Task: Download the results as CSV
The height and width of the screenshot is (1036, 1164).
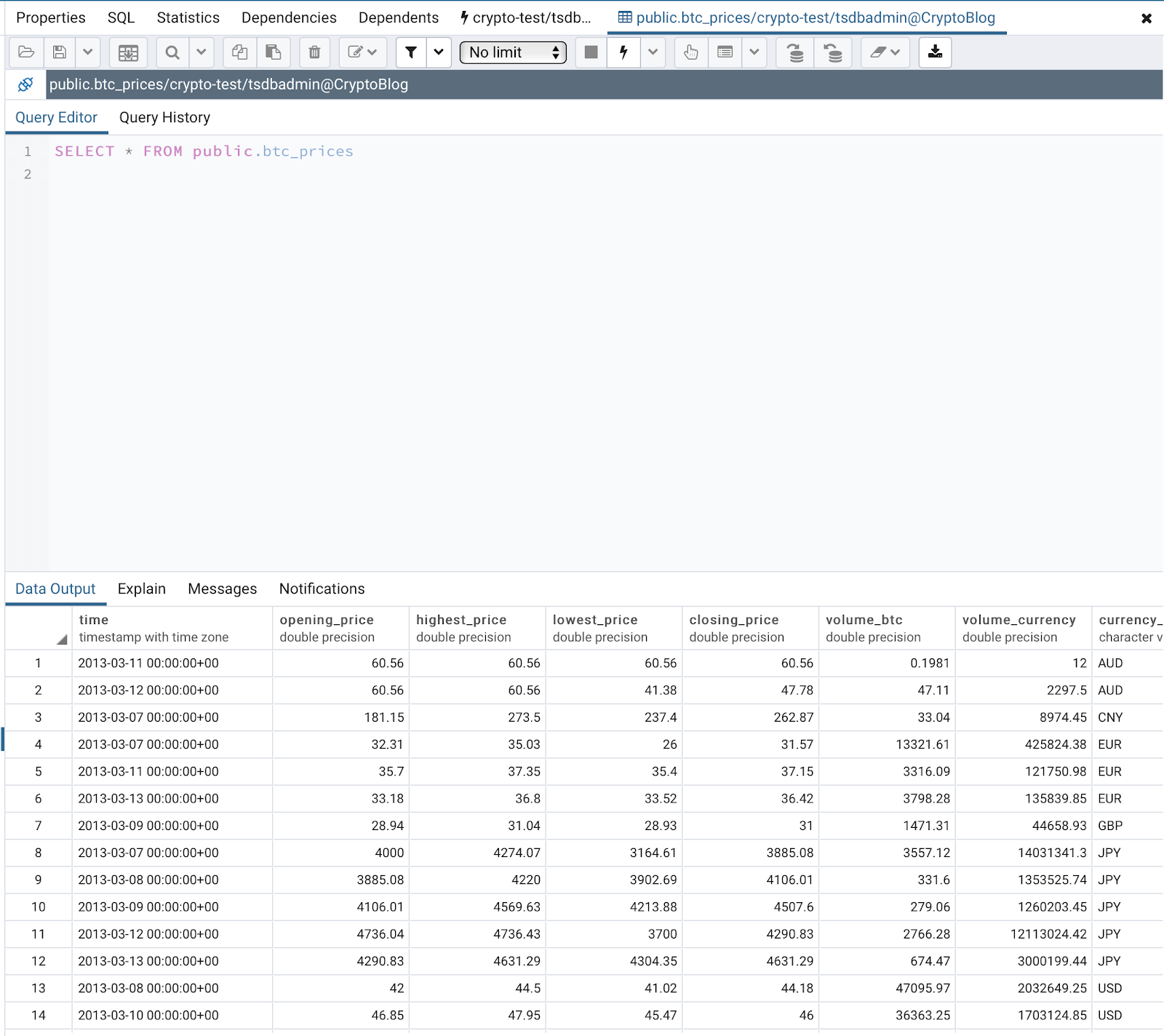Action: click(935, 52)
